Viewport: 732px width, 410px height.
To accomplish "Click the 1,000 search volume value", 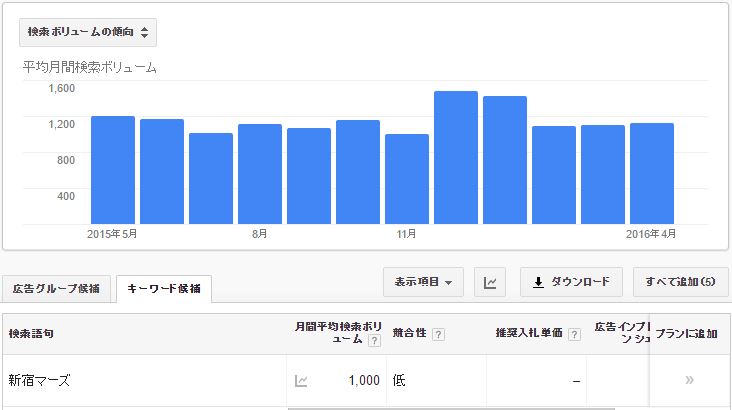I will (x=364, y=381).
